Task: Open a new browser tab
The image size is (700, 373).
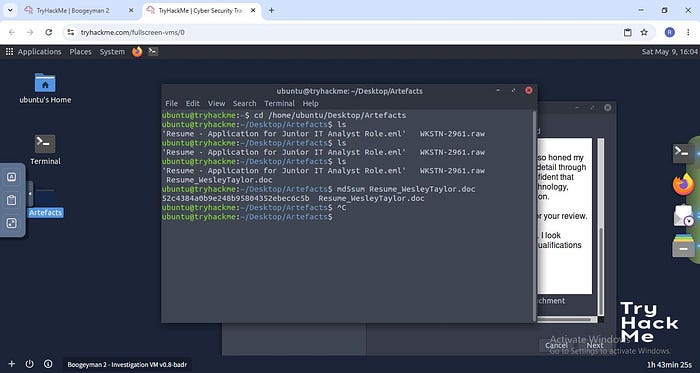Action: click(271, 10)
